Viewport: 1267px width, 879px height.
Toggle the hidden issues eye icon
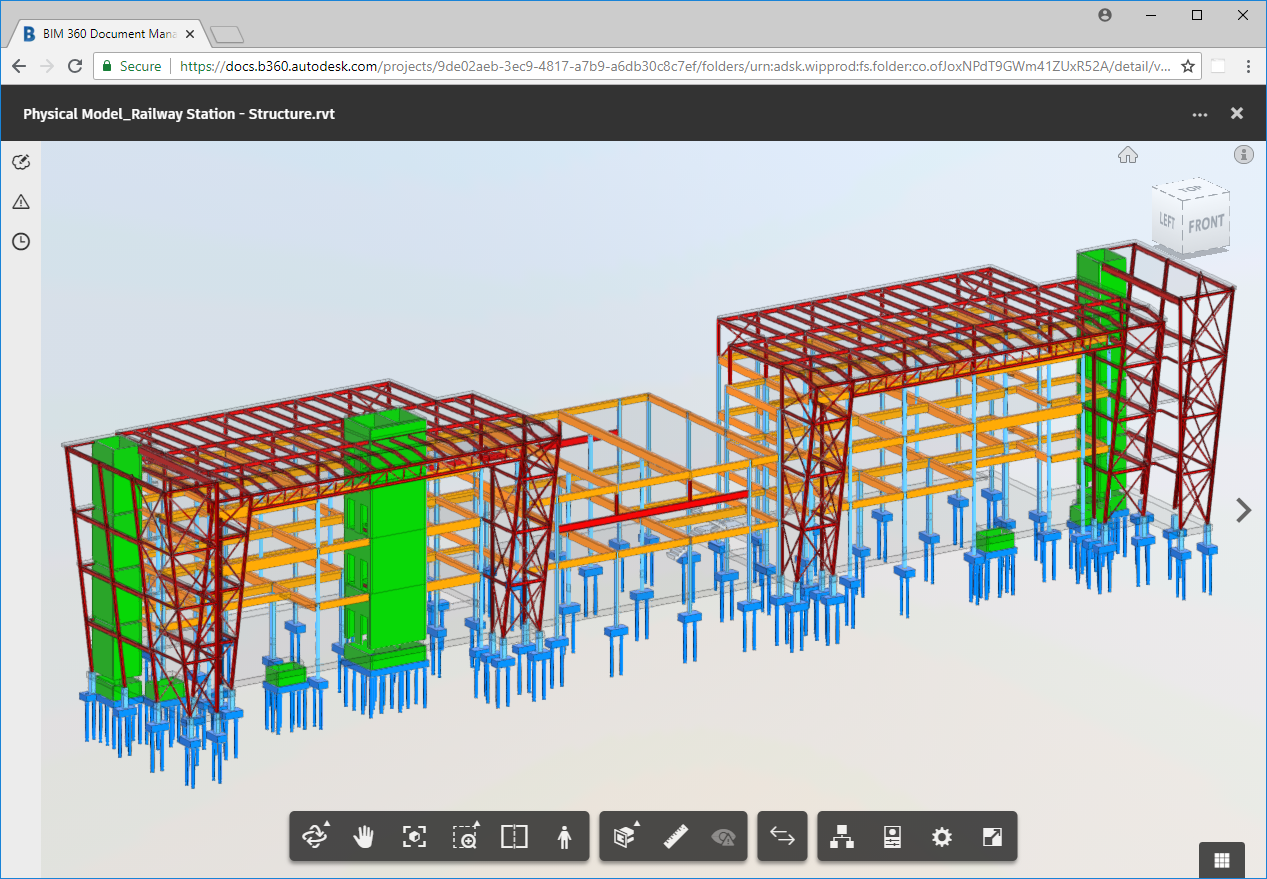(723, 837)
